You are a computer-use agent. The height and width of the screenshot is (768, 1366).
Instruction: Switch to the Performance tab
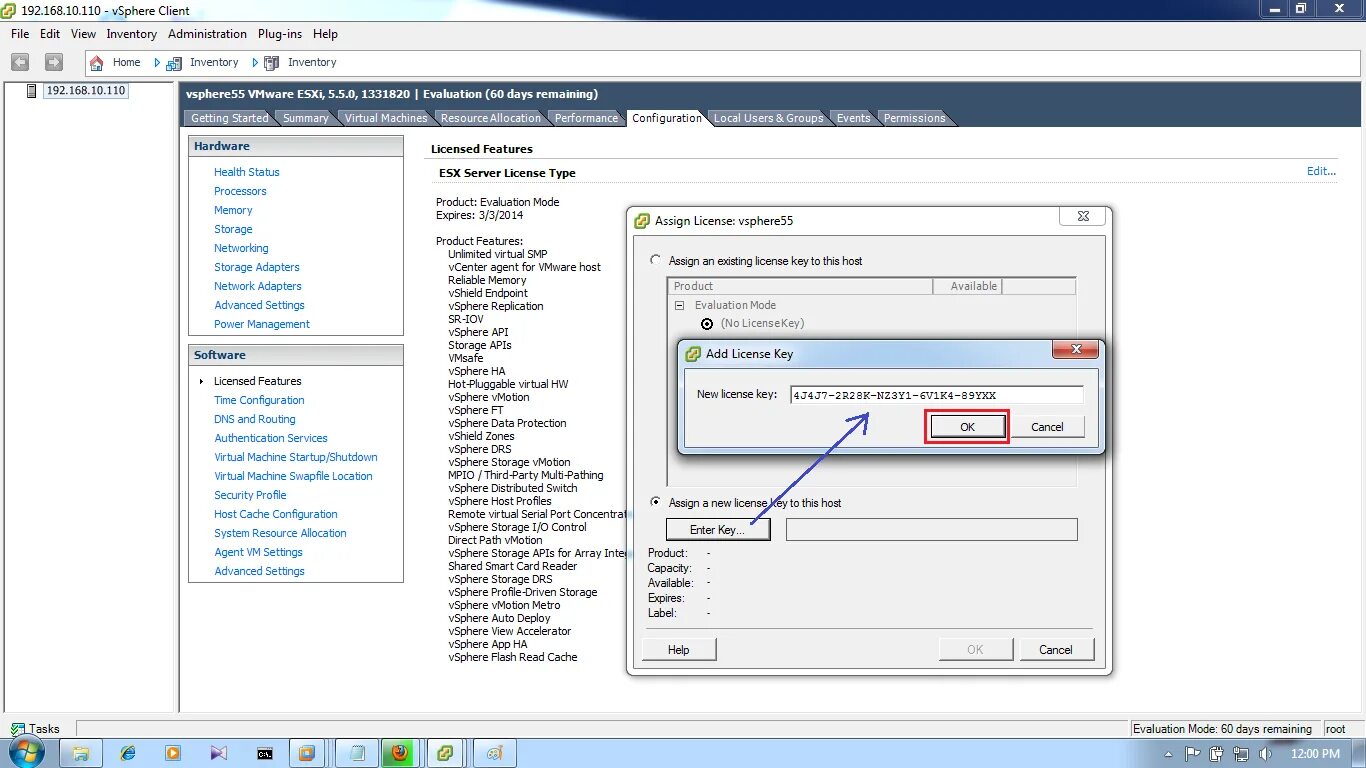coord(587,118)
